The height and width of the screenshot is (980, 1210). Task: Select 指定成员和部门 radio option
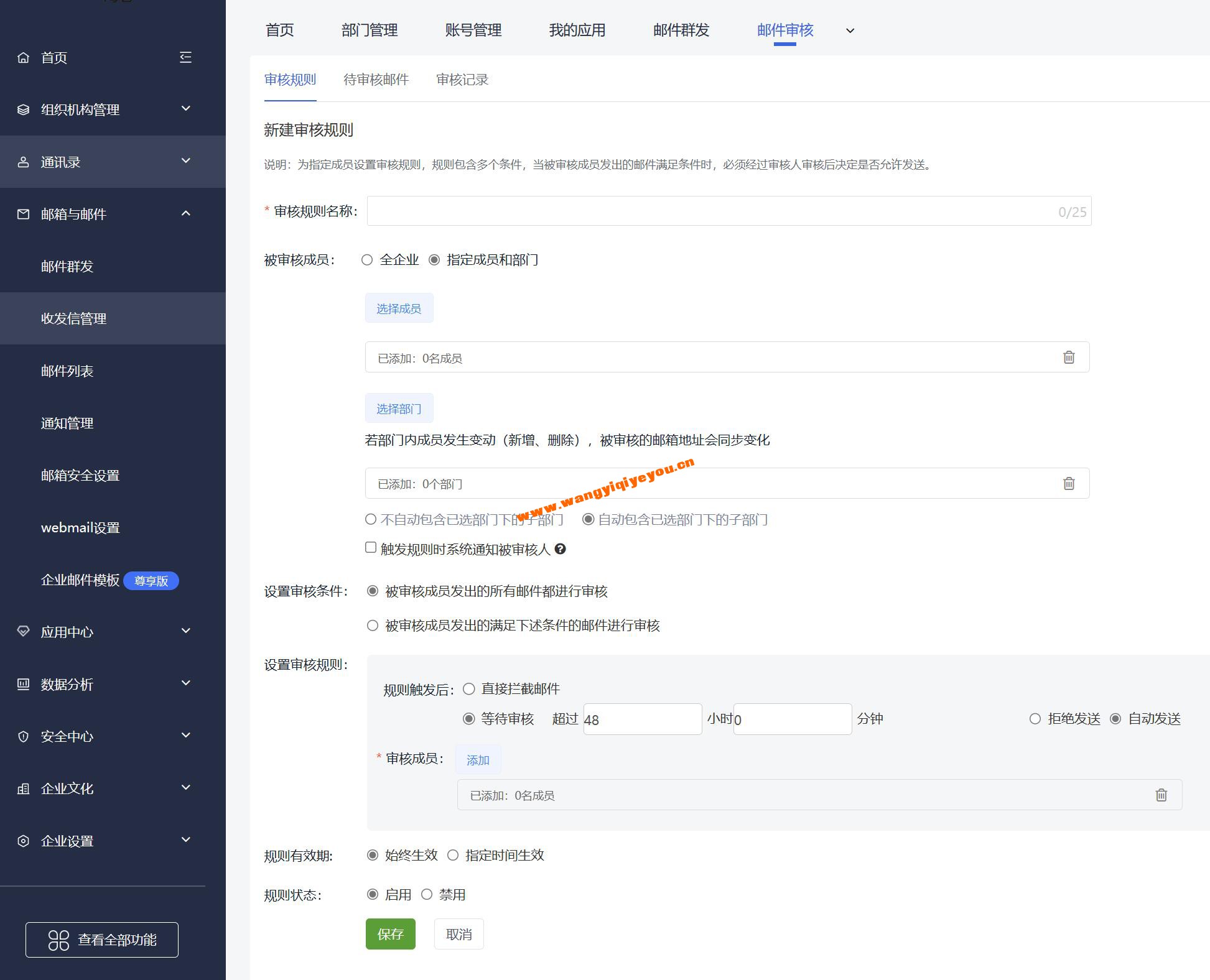(434, 260)
